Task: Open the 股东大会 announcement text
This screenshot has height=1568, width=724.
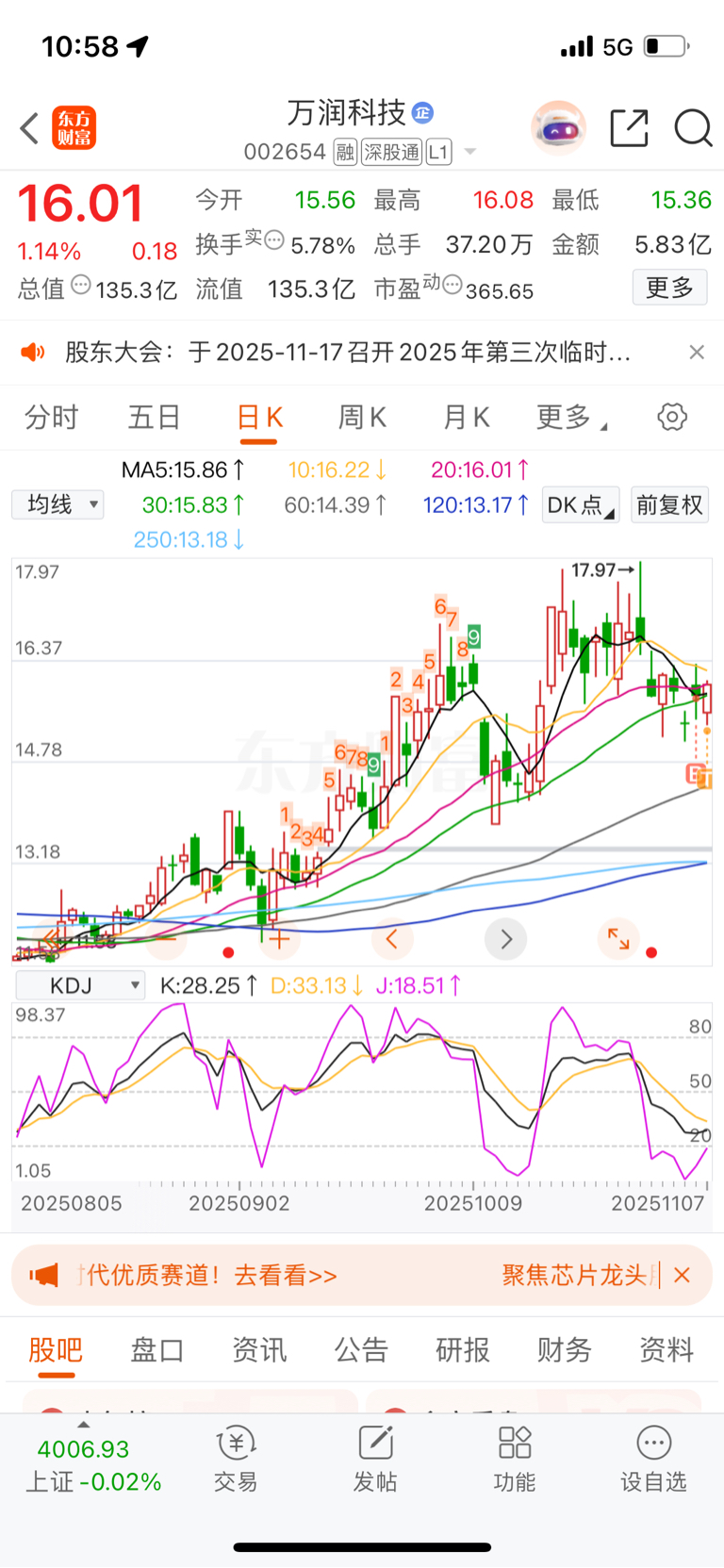Action: [x=348, y=353]
